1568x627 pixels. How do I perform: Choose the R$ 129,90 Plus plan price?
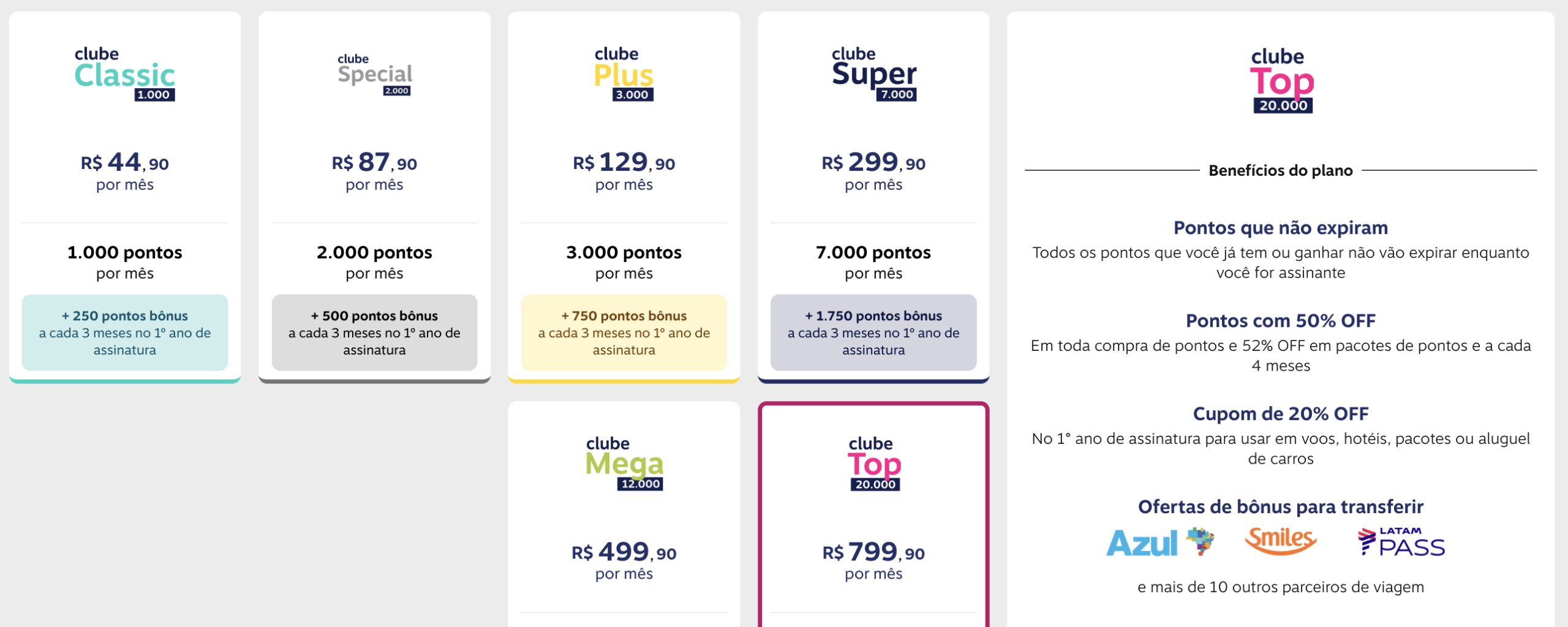click(624, 162)
